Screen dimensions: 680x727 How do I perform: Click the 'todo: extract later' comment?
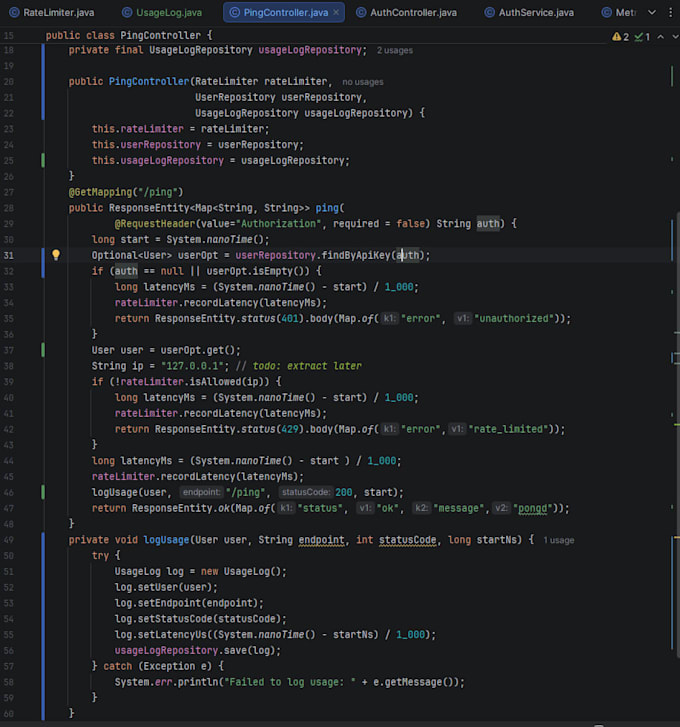(x=307, y=366)
